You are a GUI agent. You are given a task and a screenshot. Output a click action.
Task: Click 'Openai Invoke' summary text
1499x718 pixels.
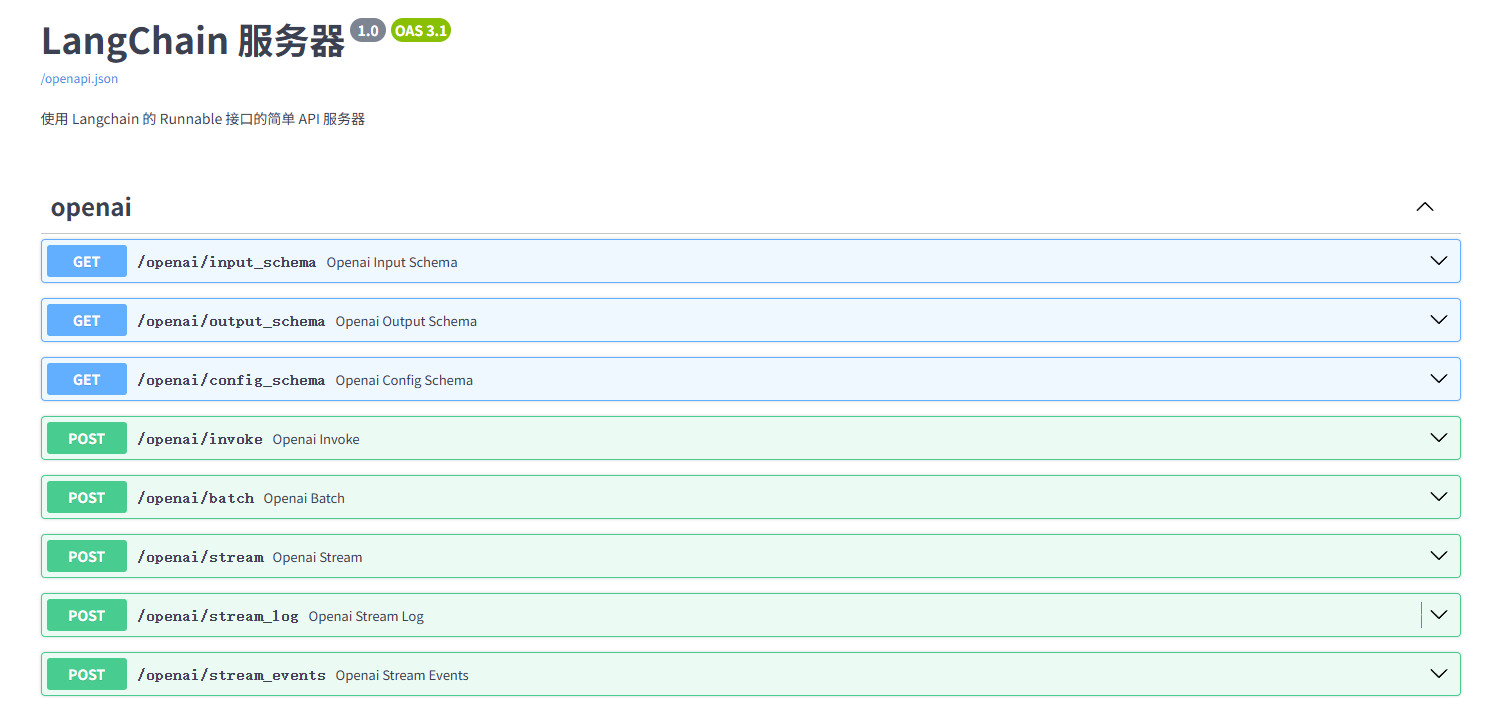(316, 439)
